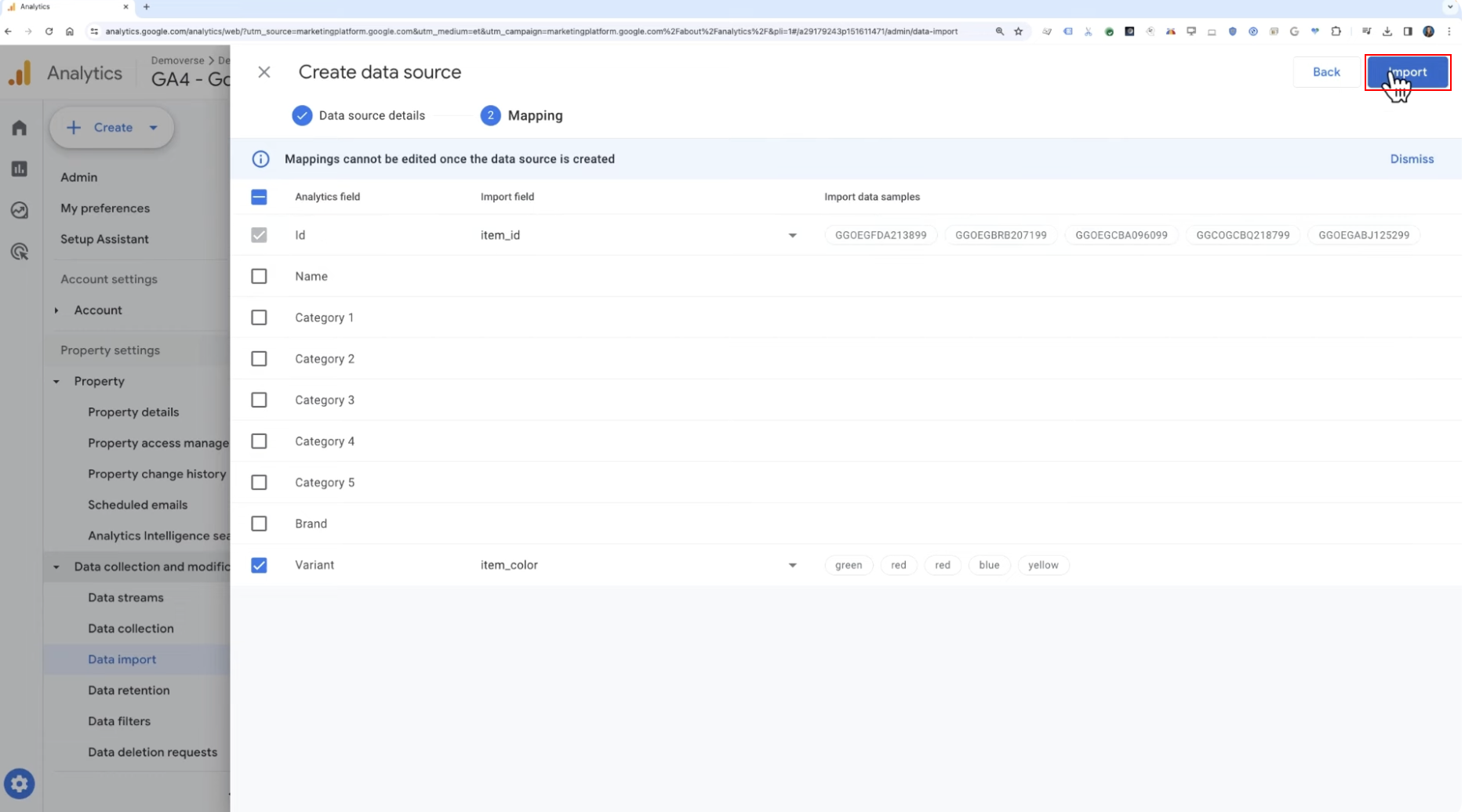Uncheck the Variant field checkbox
1465x812 pixels.
coord(259,565)
